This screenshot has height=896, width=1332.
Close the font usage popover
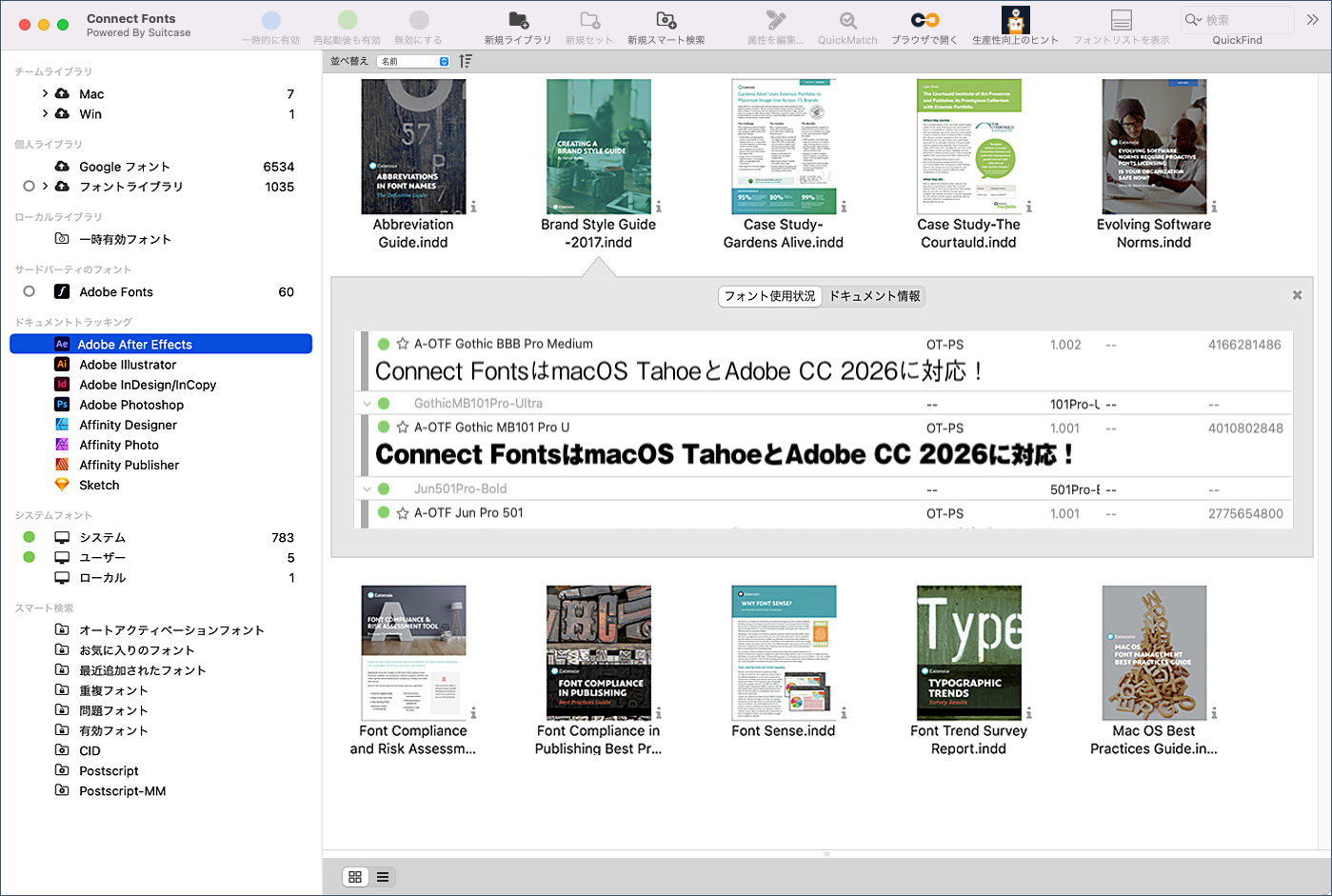1296,295
